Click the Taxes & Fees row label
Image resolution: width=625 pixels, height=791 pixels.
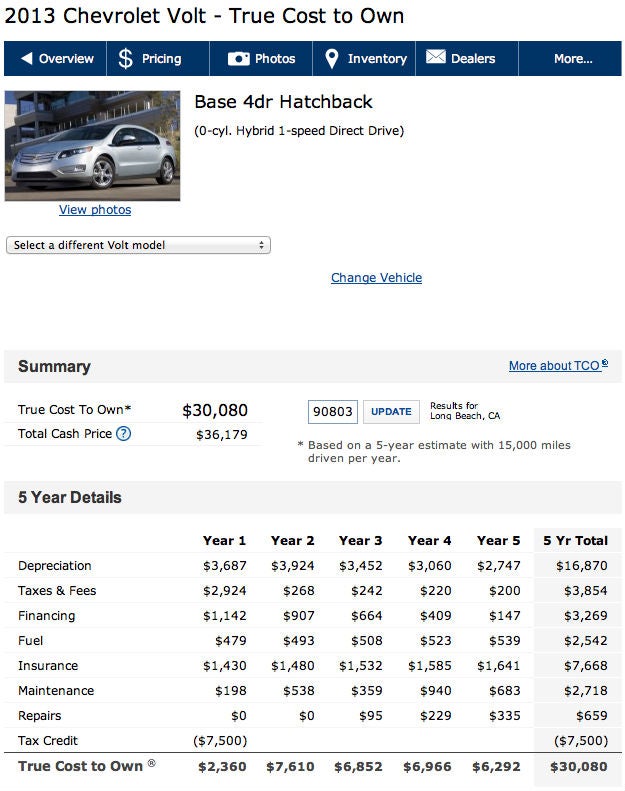[57, 590]
